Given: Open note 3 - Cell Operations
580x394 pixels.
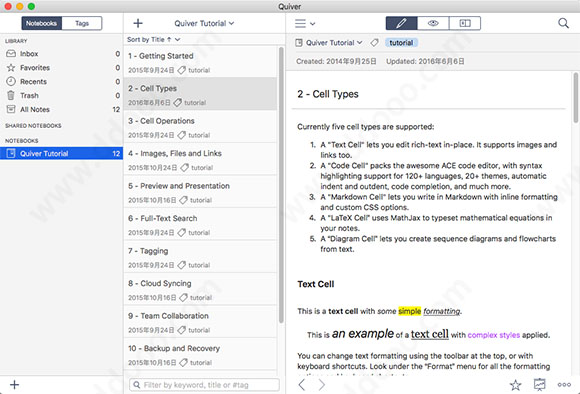Looking at the screenshot, I should (x=200, y=127).
